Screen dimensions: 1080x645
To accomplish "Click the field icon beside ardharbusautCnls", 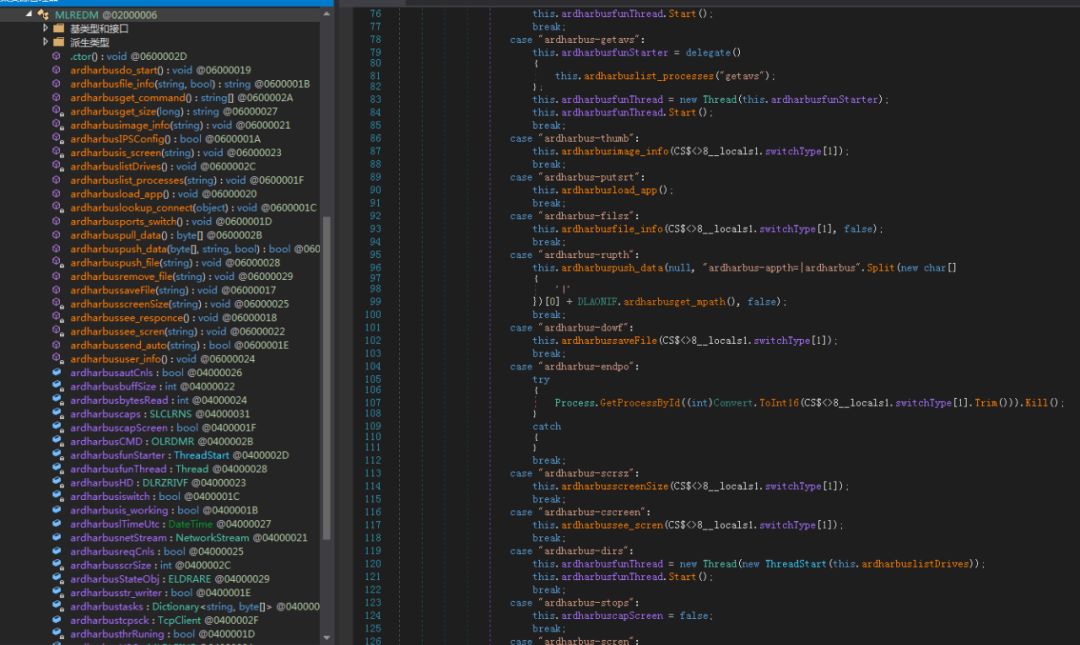I will [x=57, y=373].
